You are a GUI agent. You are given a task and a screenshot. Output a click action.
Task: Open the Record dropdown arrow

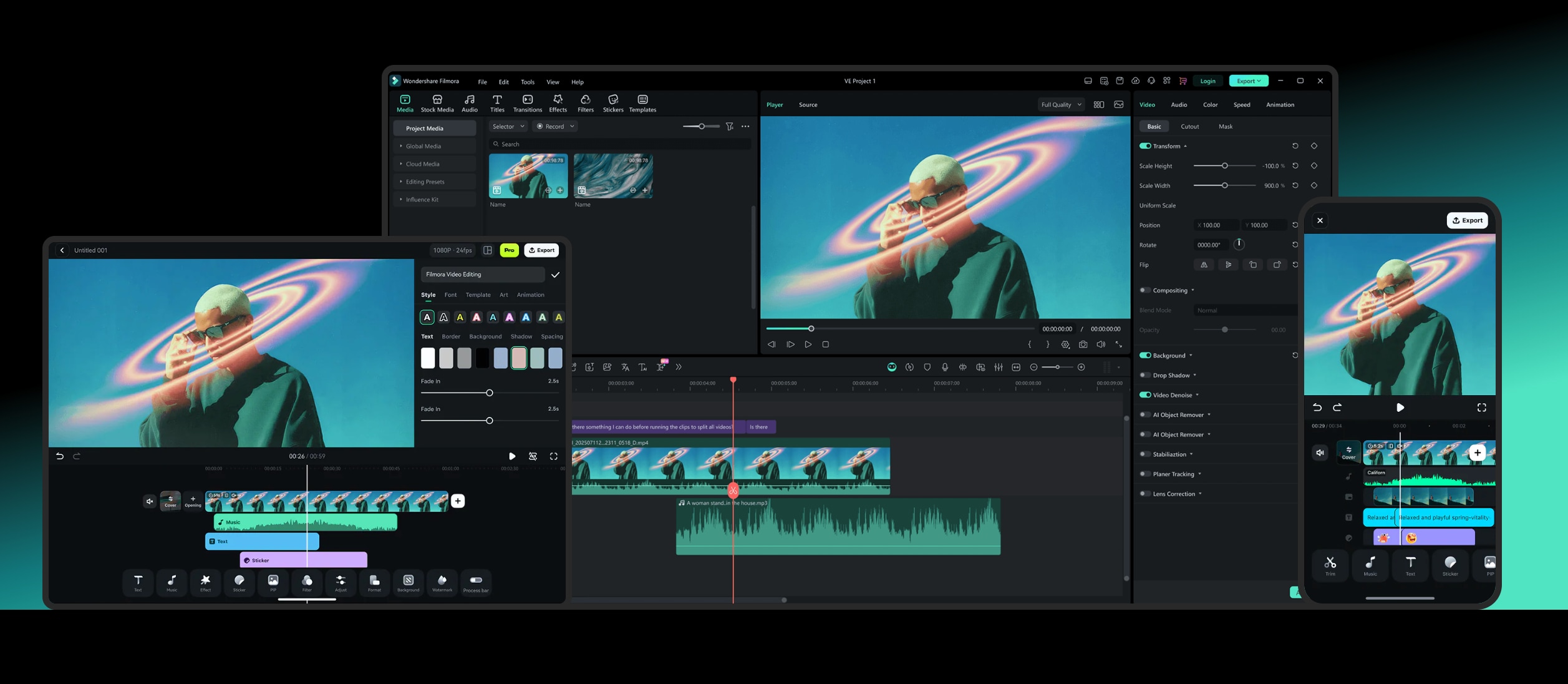click(x=571, y=126)
